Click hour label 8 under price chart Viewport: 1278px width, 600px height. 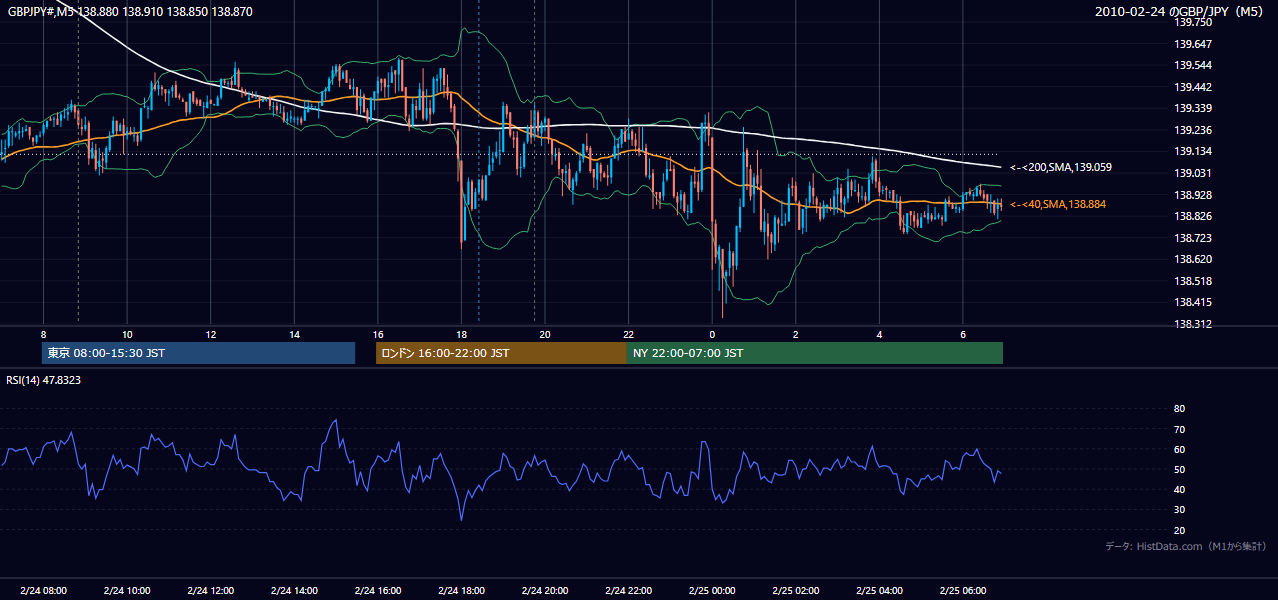[x=43, y=334]
